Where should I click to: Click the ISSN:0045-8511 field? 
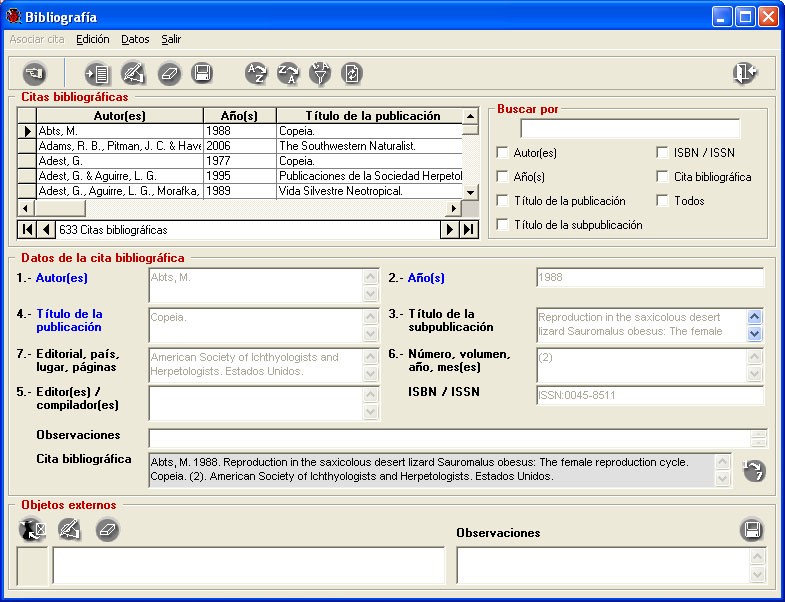pyautogui.click(x=650, y=395)
